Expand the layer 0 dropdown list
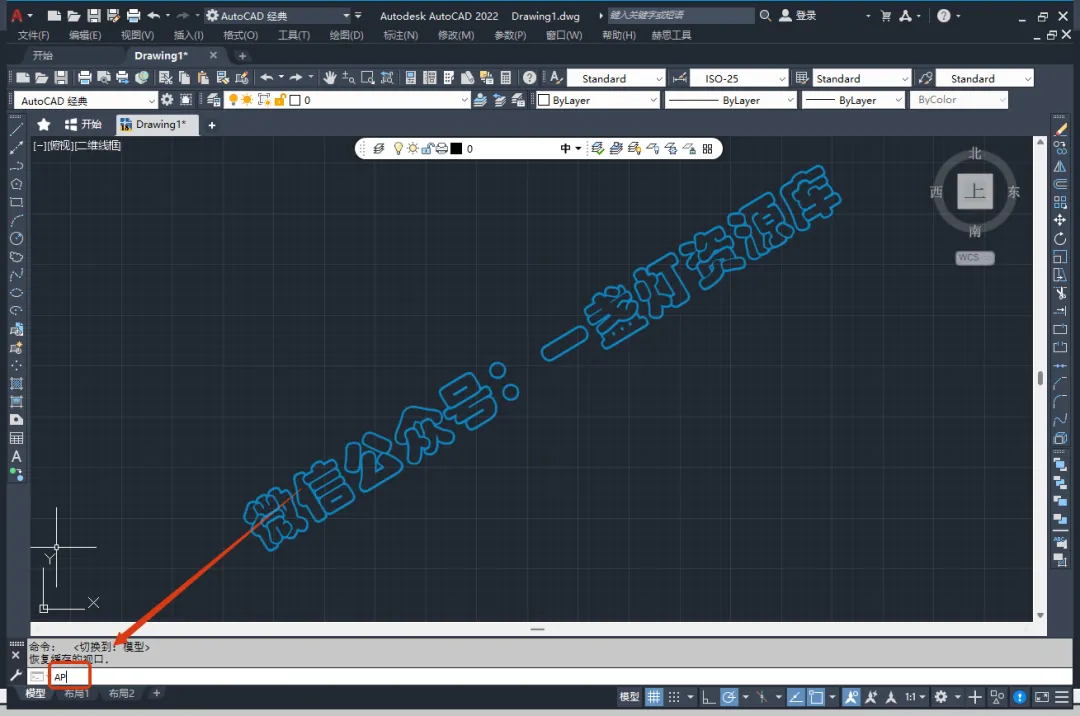 (x=464, y=101)
